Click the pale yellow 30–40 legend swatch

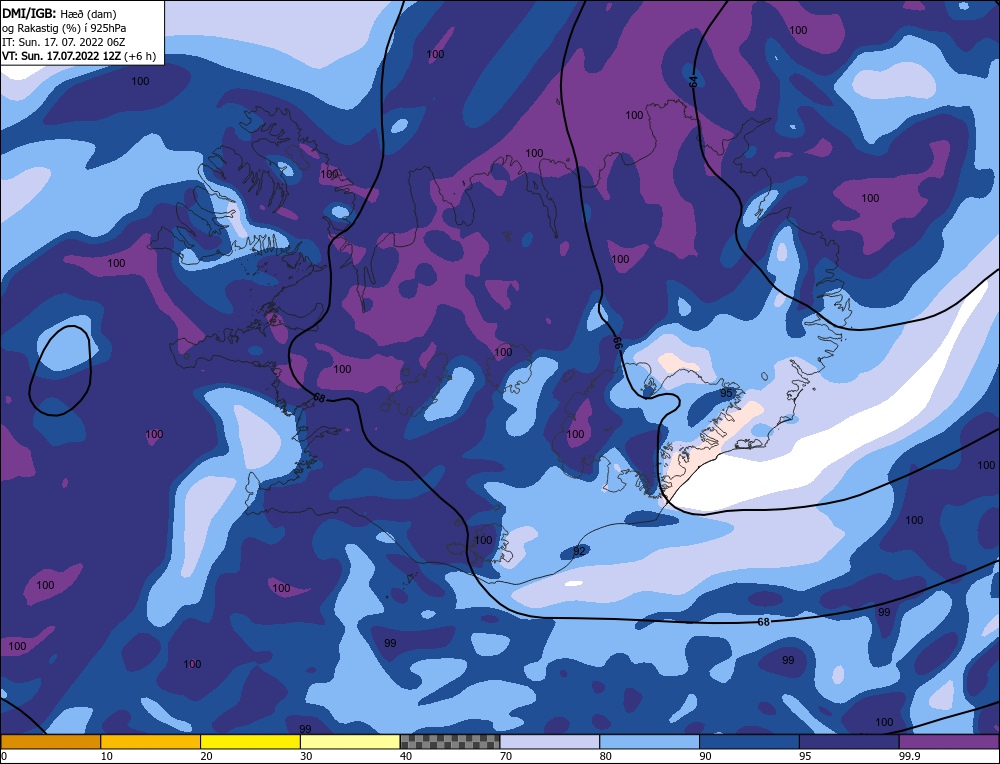pos(350,742)
